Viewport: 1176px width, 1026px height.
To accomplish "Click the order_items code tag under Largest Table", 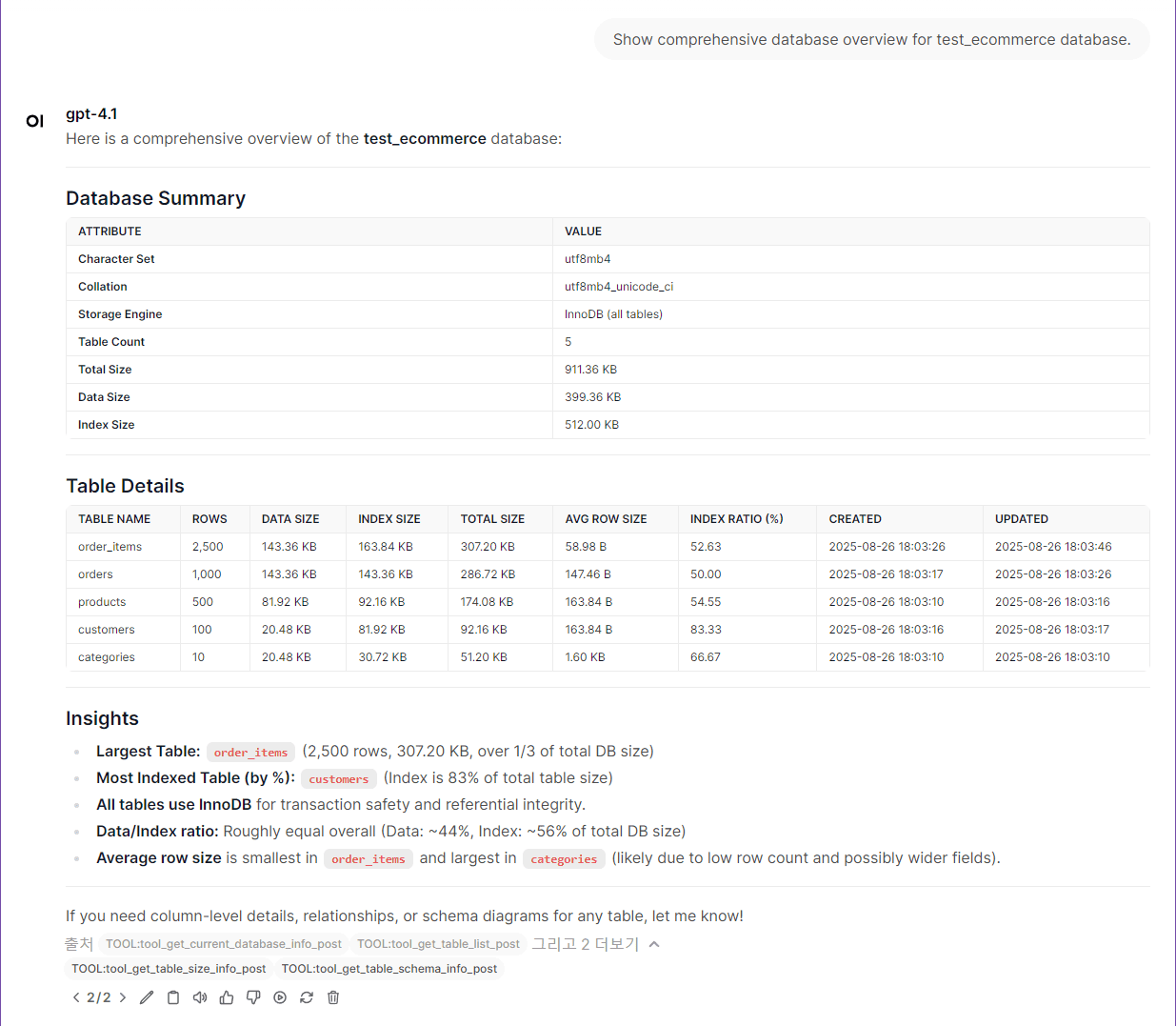I will tap(250, 753).
